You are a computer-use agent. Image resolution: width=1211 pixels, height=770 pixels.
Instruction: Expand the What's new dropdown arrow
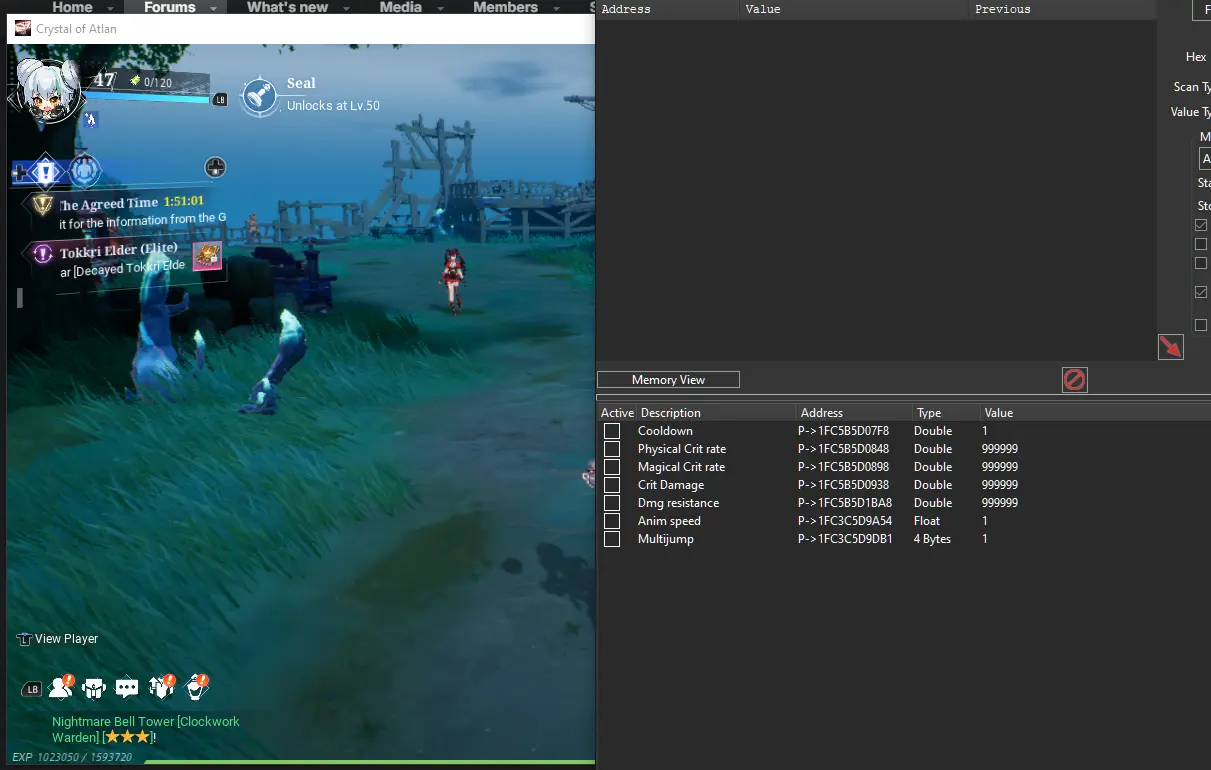click(348, 8)
